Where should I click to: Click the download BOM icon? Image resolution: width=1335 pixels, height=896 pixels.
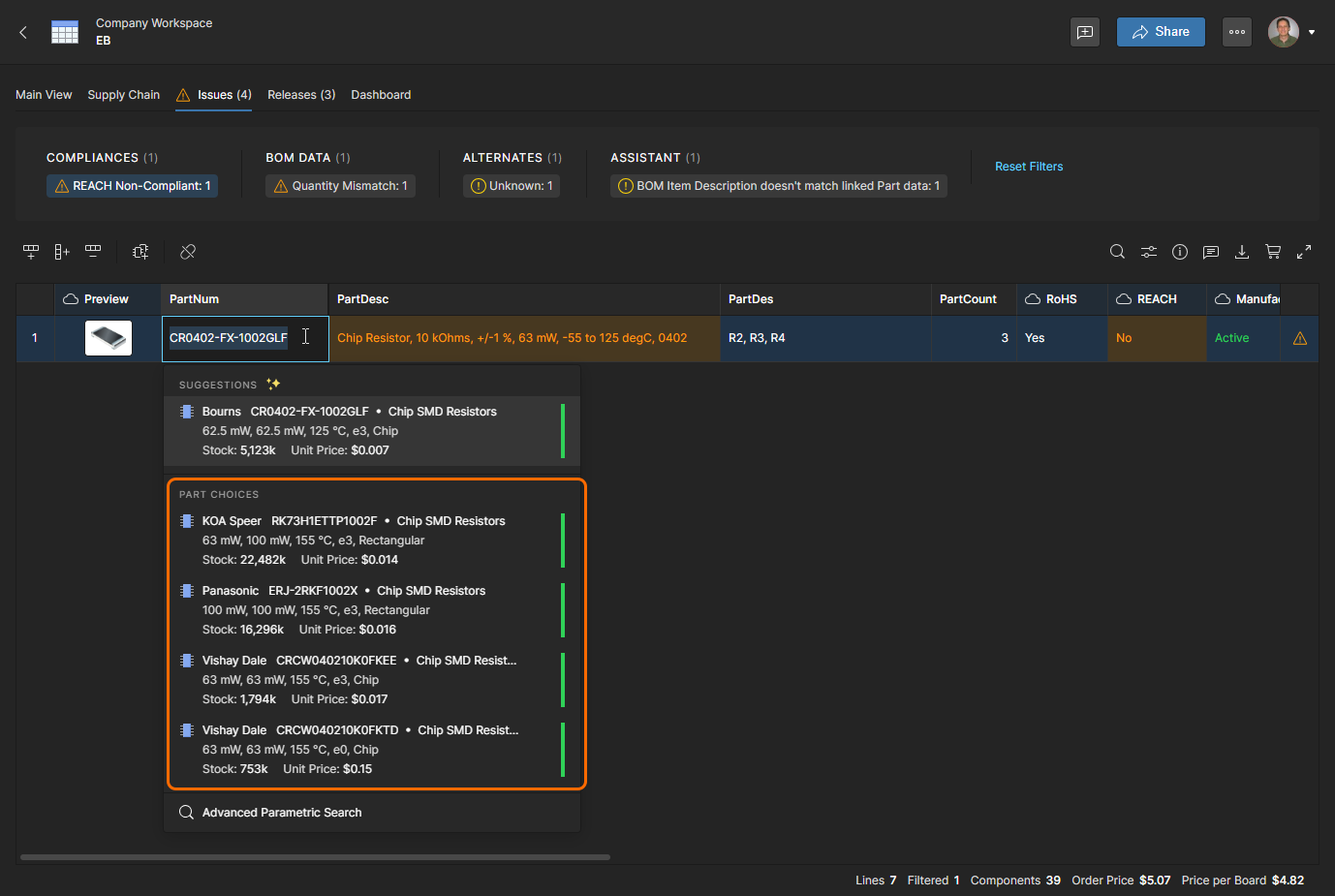click(x=1241, y=252)
